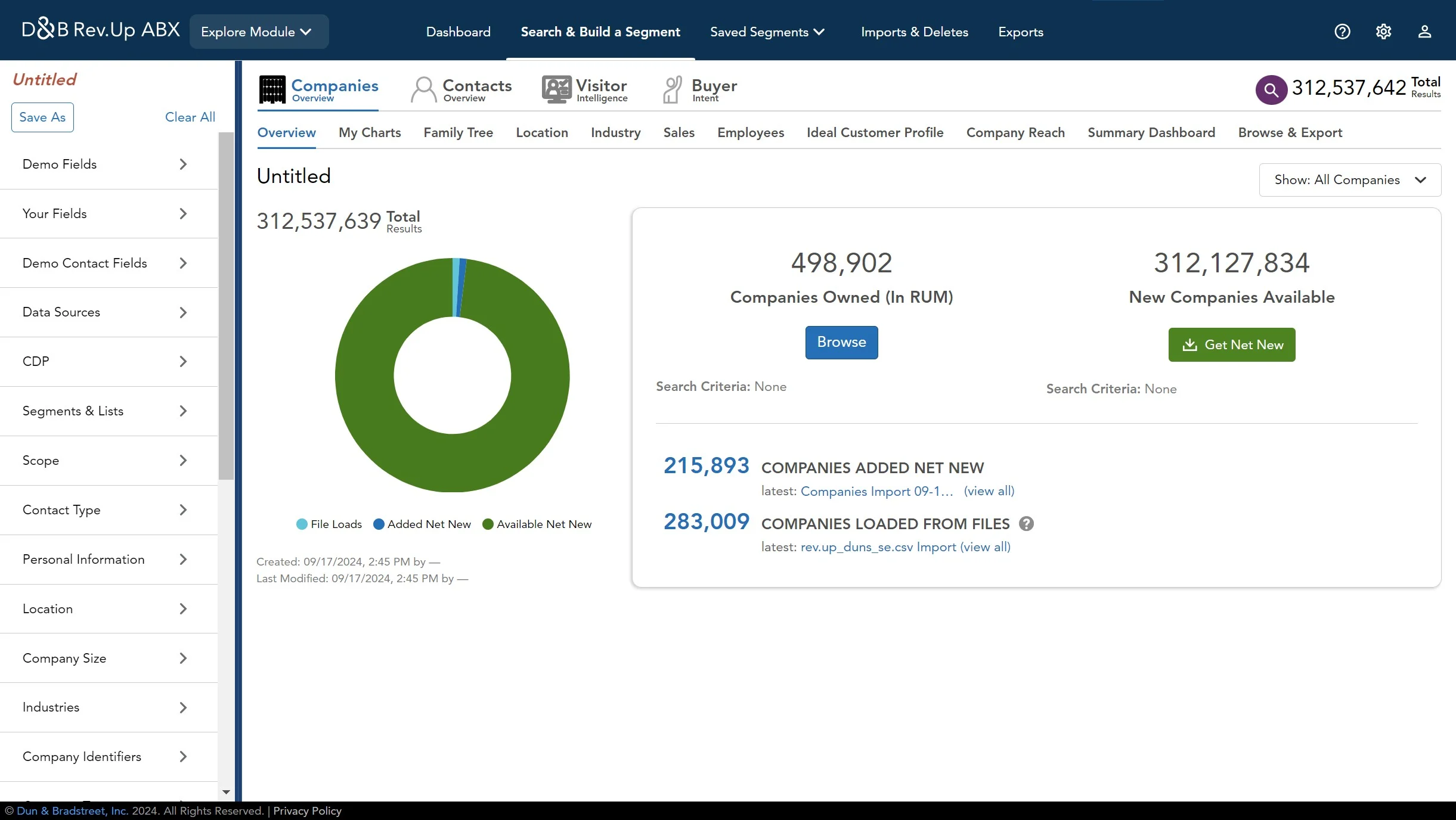Click the purple search magnifier icon
1456x820 pixels.
click(x=1271, y=90)
